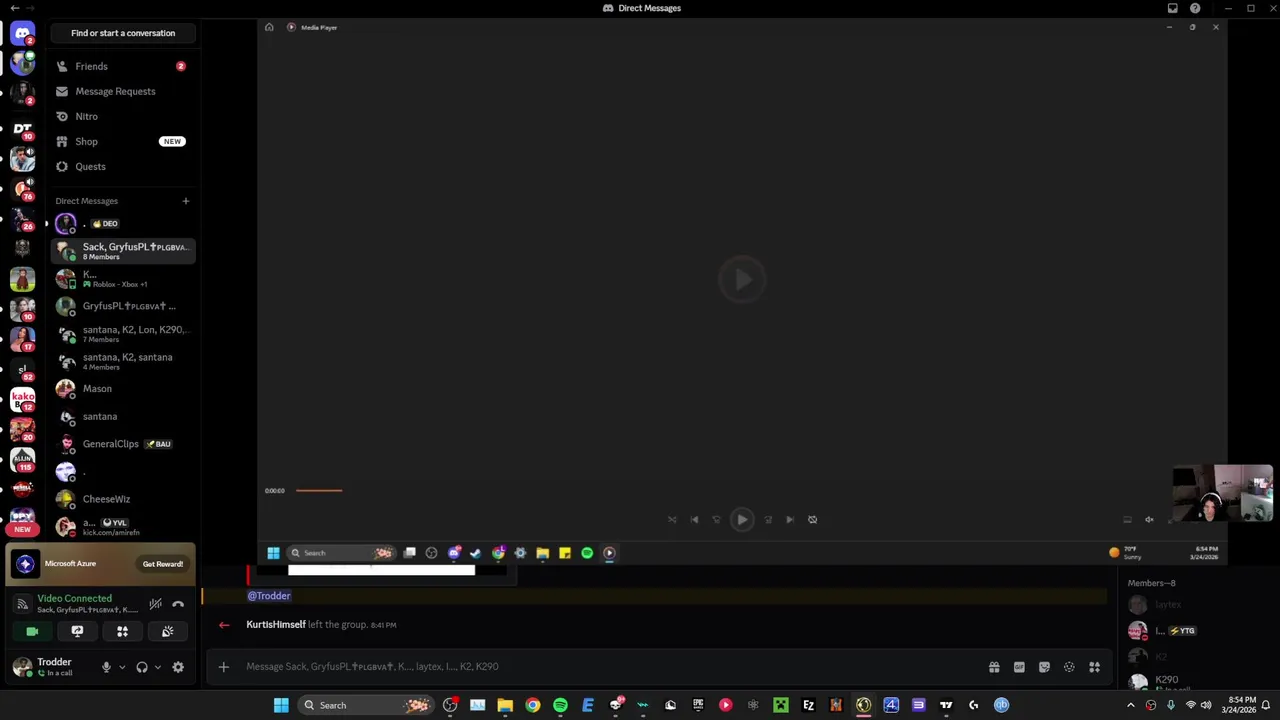The width and height of the screenshot is (1280, 720).
Task: Open Minecraft from the taskbar
Action: click(781, 705)
